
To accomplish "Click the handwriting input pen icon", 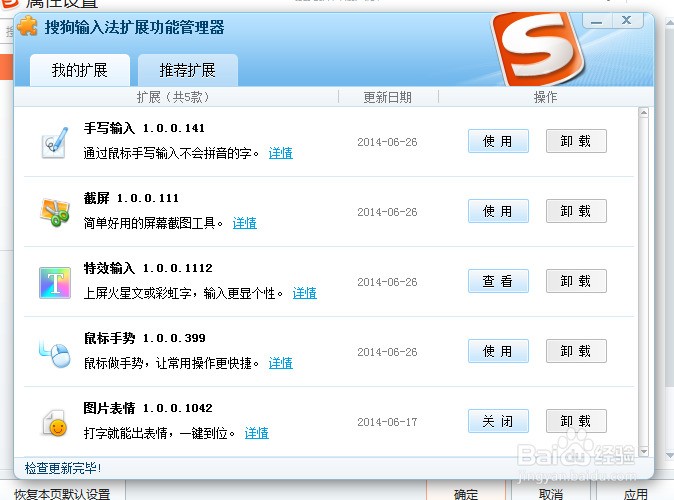I will pos(55,143).
